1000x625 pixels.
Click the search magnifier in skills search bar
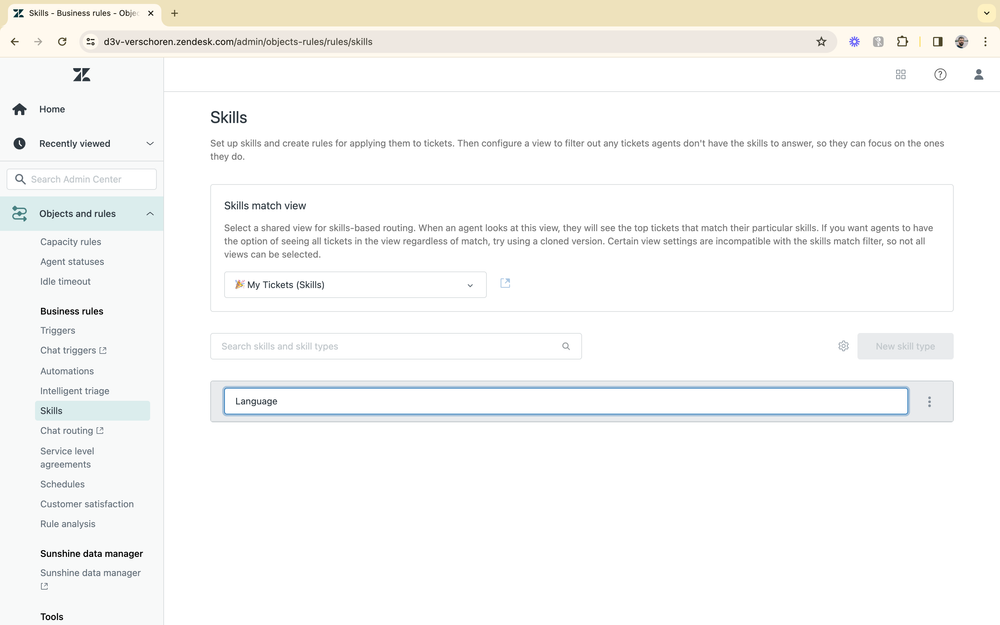pos(566,345)
